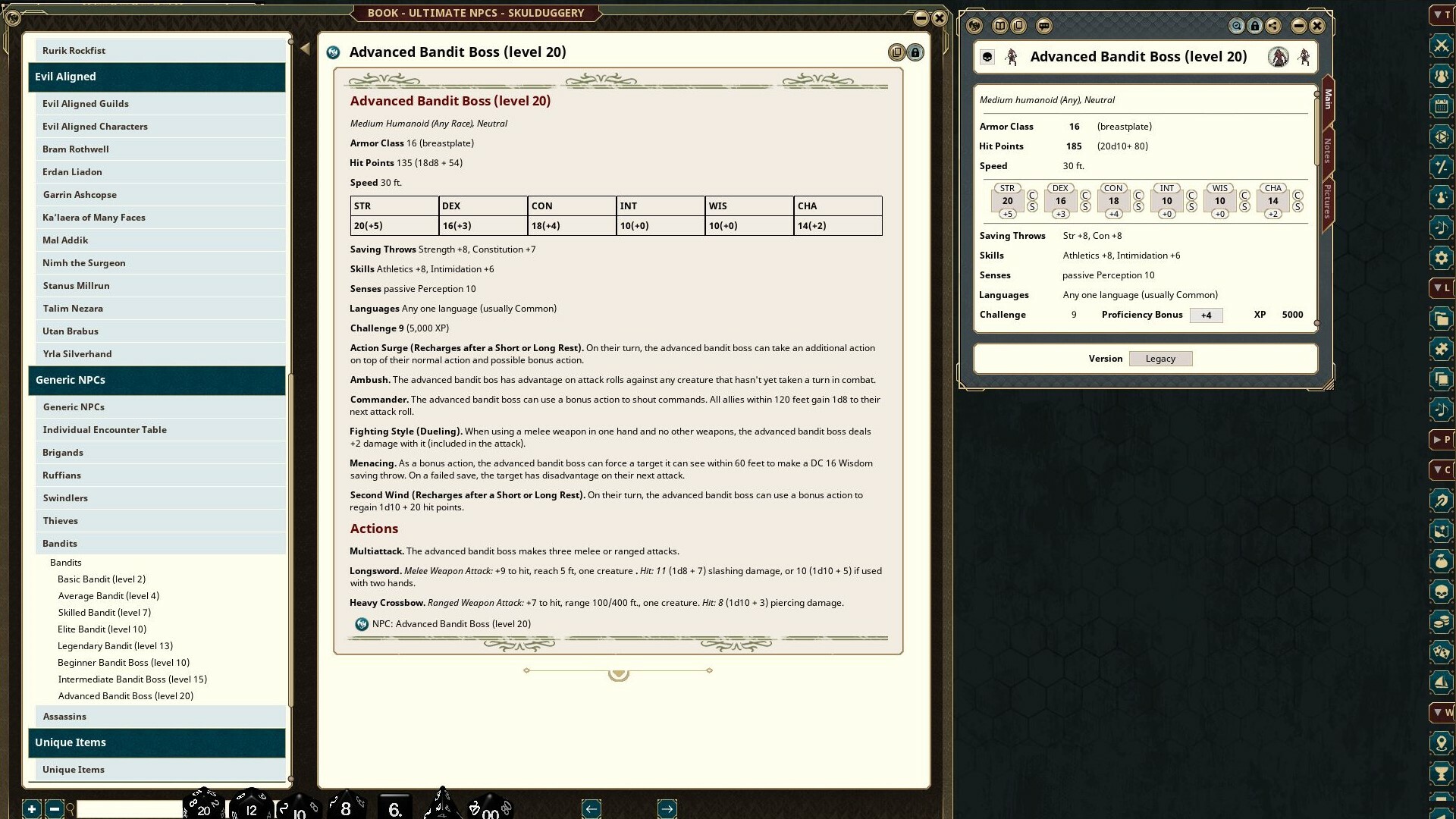Click the skull token icon beside the NPC name
The image size is (1456, 819).
(986, 57)
